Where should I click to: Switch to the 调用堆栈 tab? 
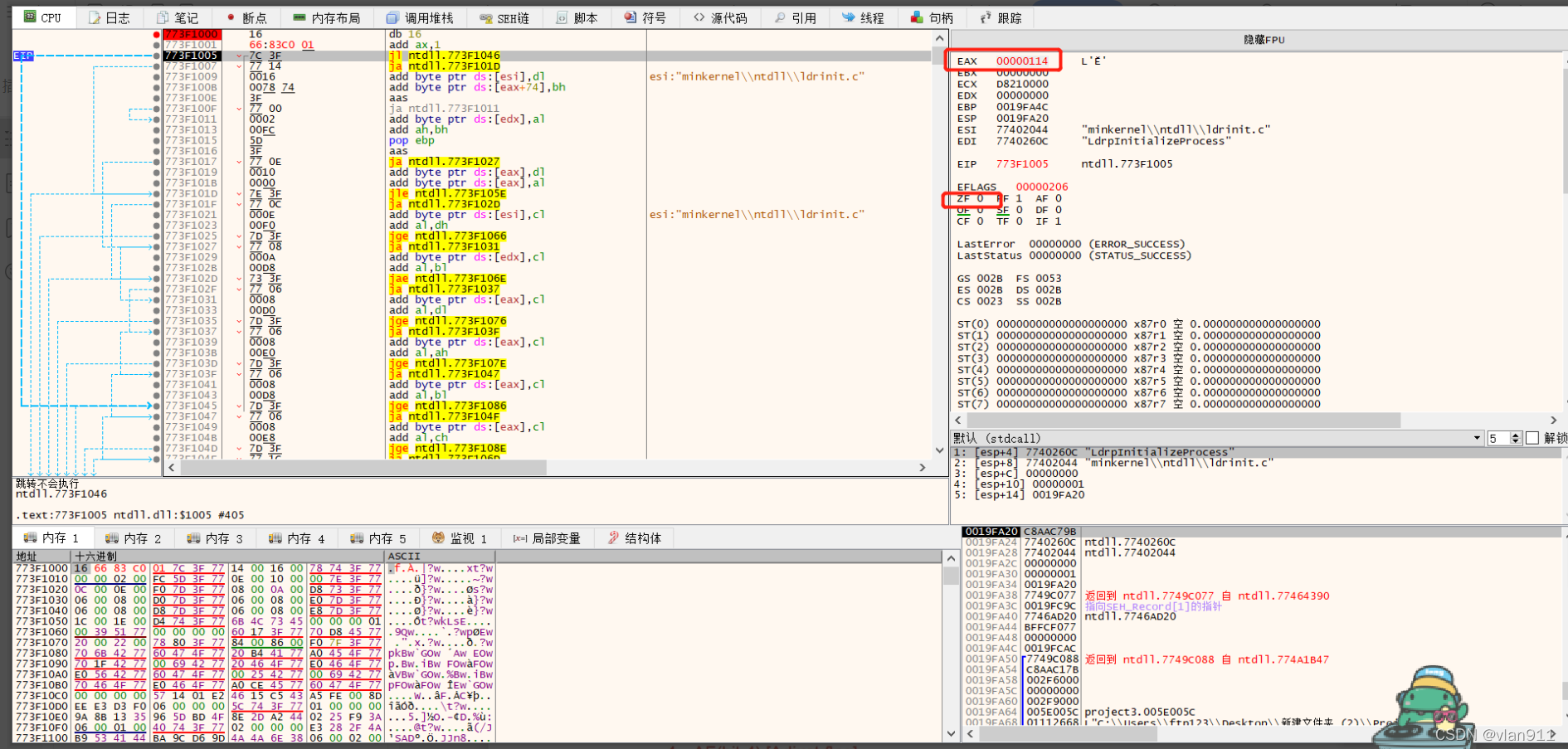tap(420, 17)
